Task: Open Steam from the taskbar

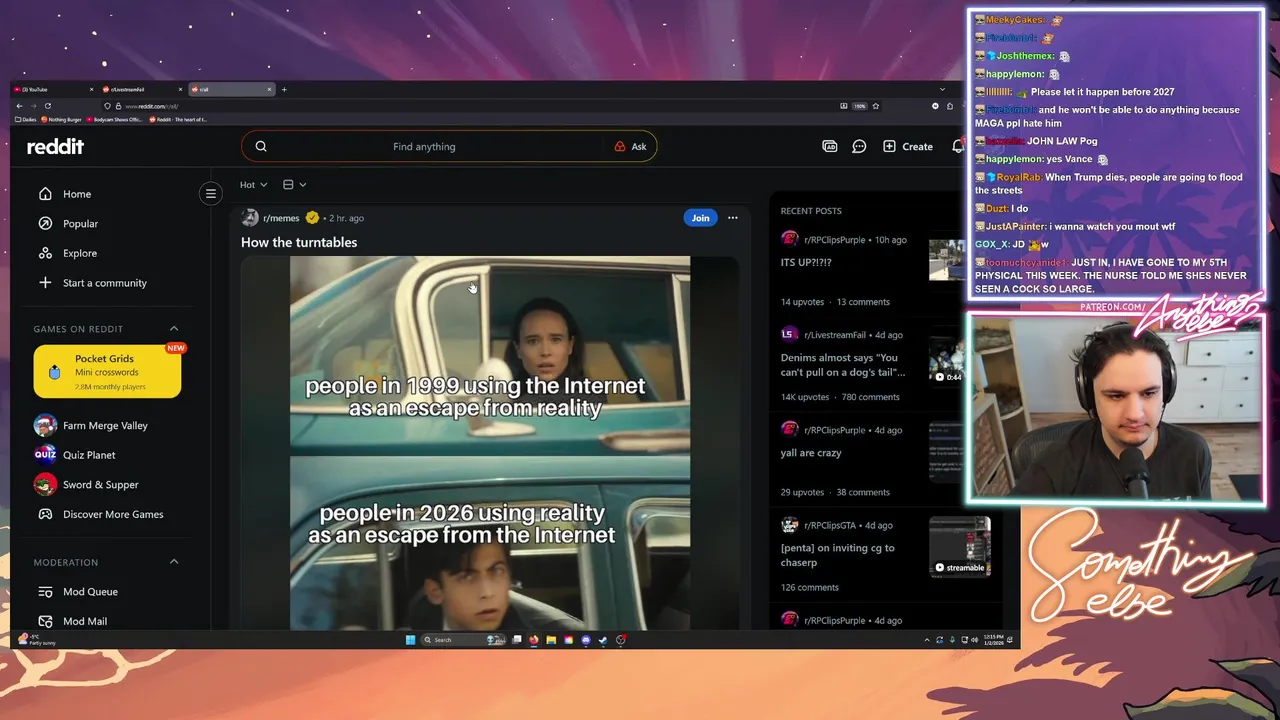Action: tap(603, 640)
